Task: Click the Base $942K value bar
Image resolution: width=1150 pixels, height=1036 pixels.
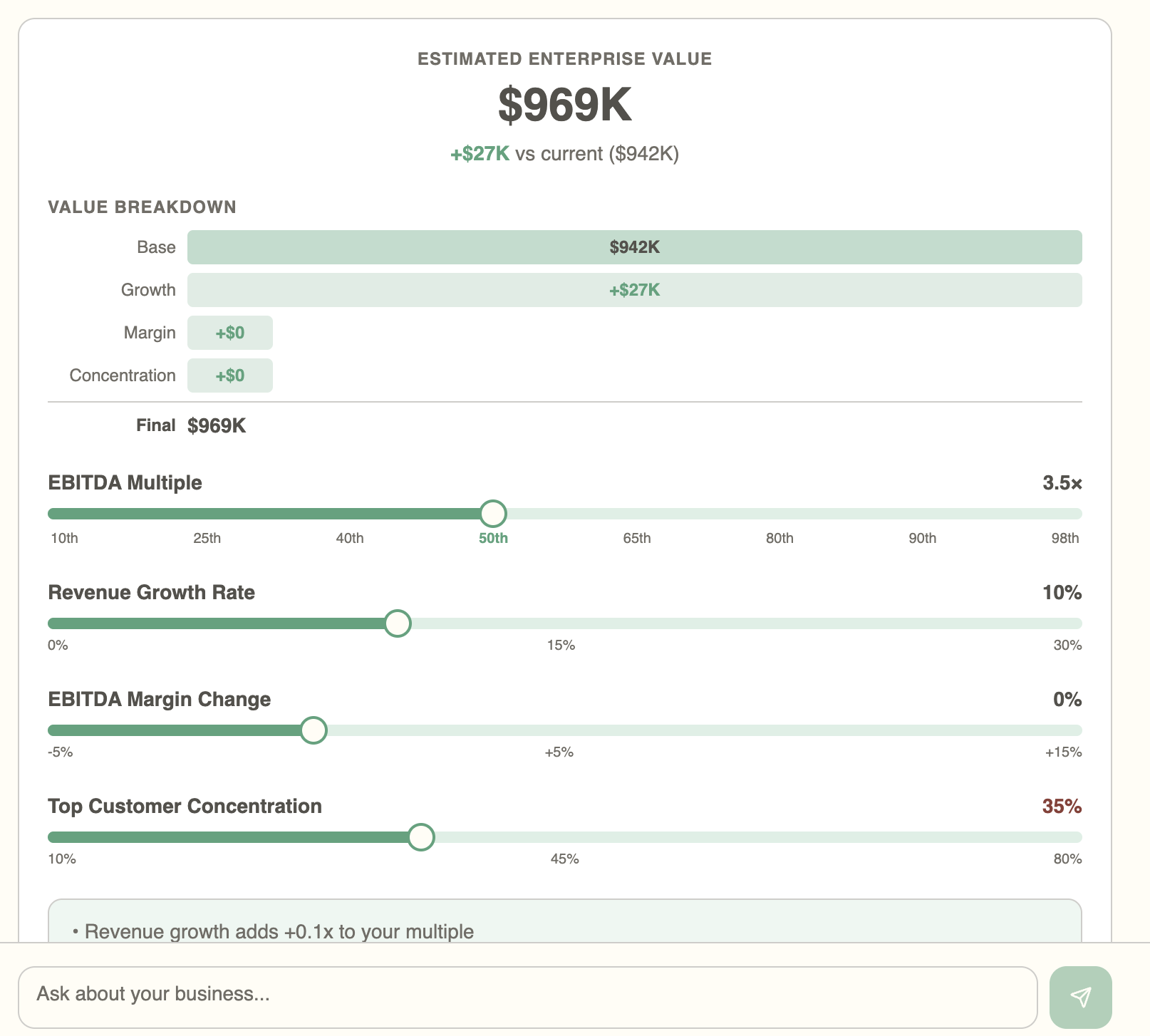Action: pyautogui.click(x=634, y=247)
